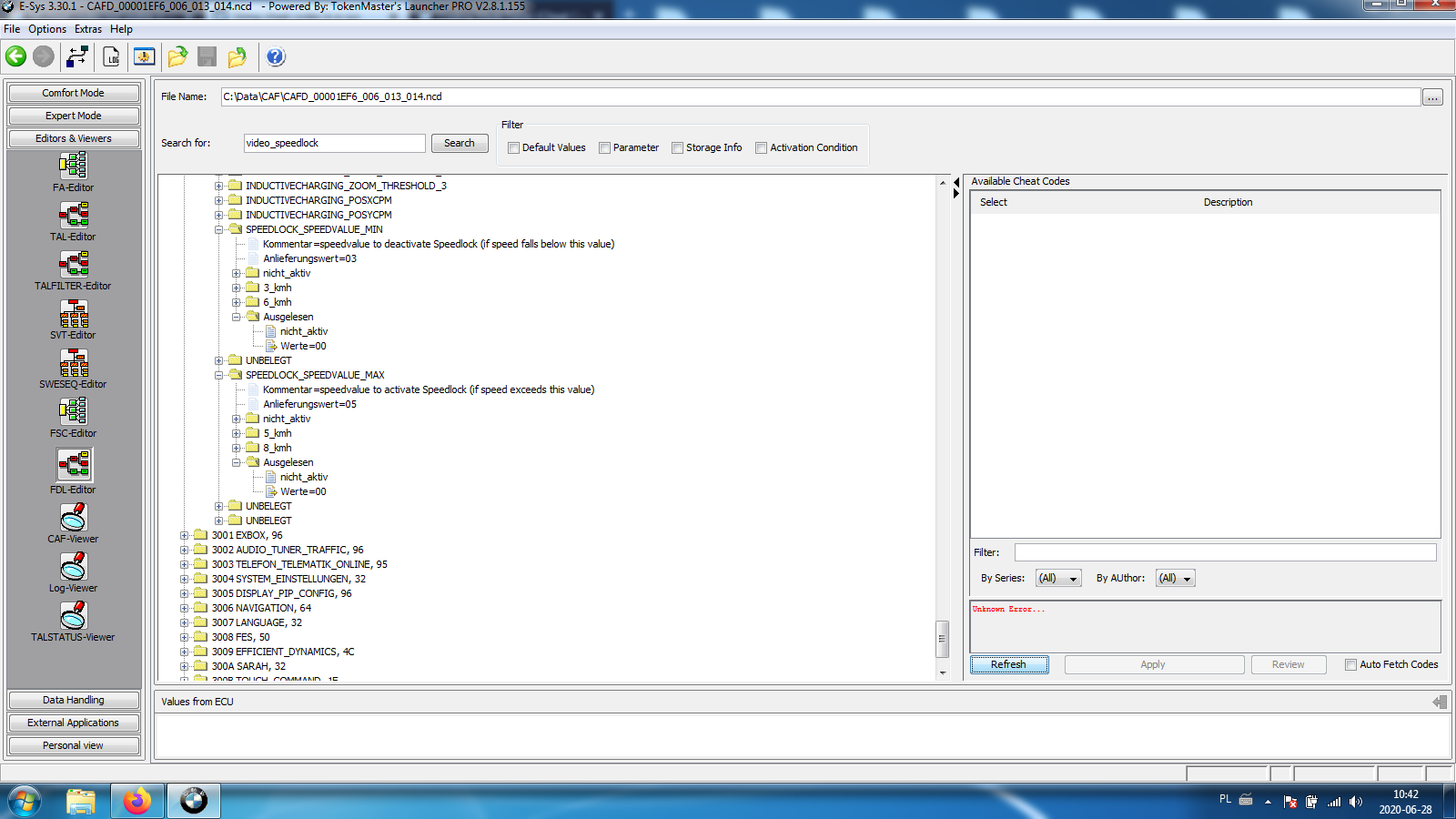Click the Review button
The width and height of the screenshot is (1456, 819).
pyautogui.click(x=1289, y=664)
